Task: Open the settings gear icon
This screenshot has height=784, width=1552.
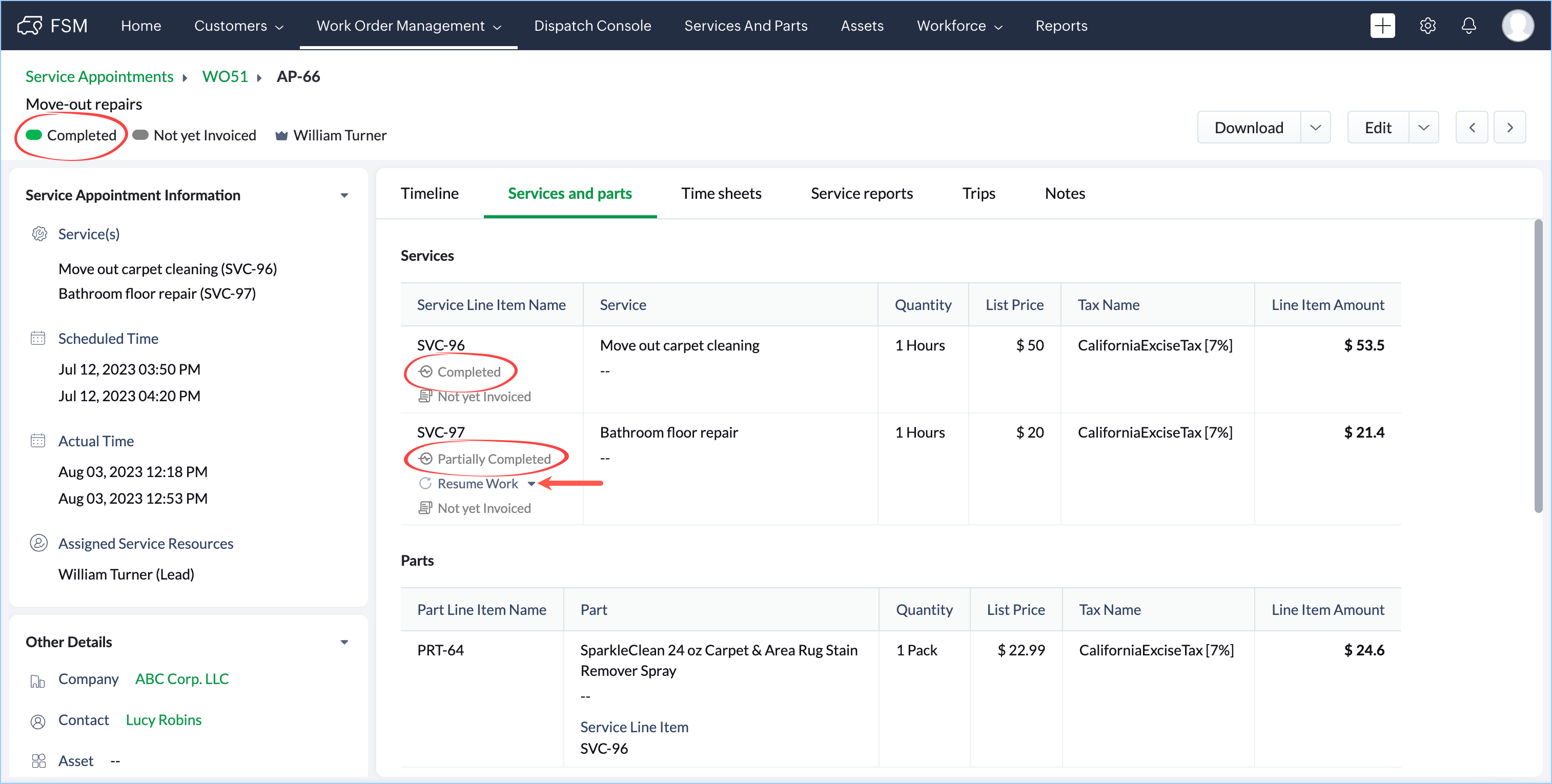Action: 1427,25
